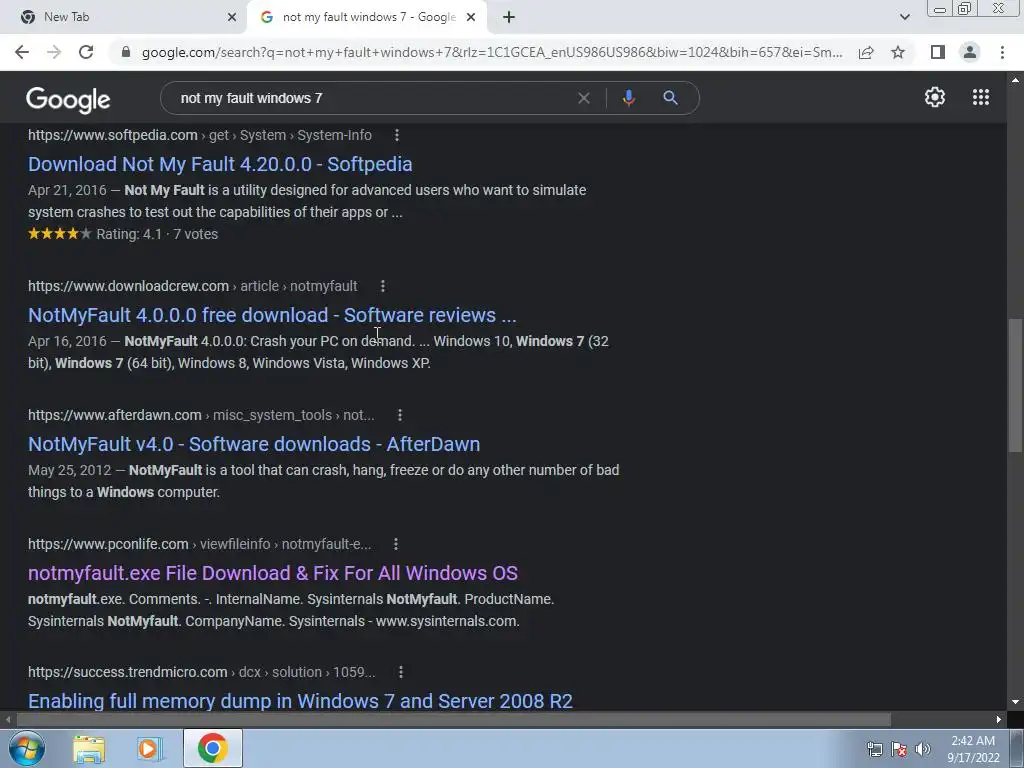Select the not my fault windows 7 tab
This screenshot has width=1024, height=768.
(367, 17)
